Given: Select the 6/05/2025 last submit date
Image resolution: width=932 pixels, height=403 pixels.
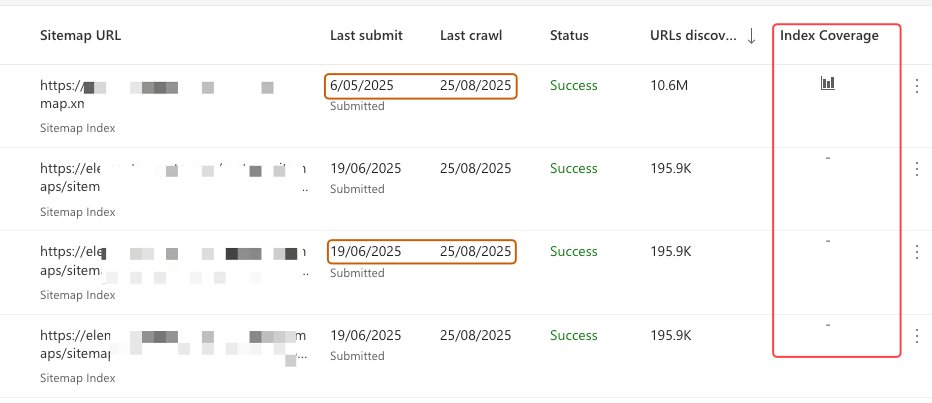Looking at the screenshot, I should (362, 86).
